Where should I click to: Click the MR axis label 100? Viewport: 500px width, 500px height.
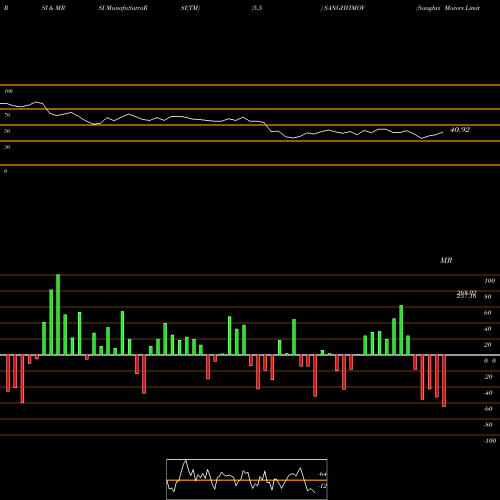pyautogui.click(x=489, y=281)
